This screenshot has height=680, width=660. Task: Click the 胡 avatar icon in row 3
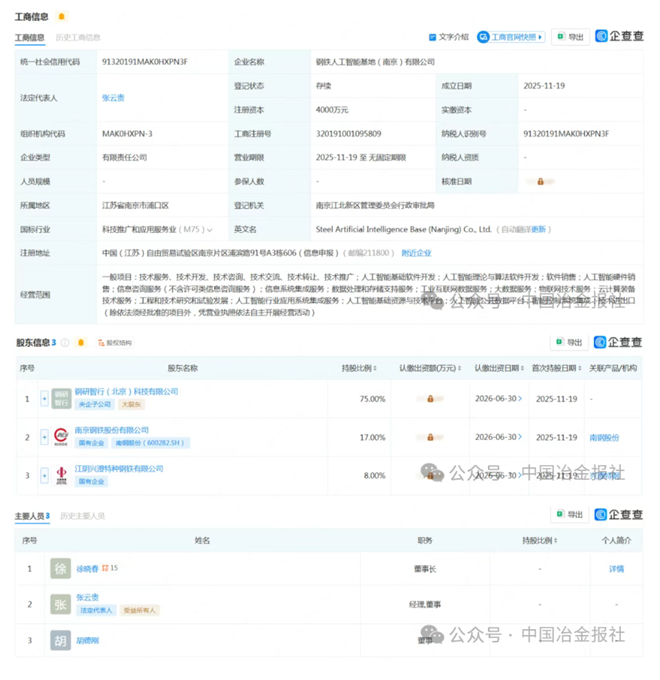[x=62, y=640]
